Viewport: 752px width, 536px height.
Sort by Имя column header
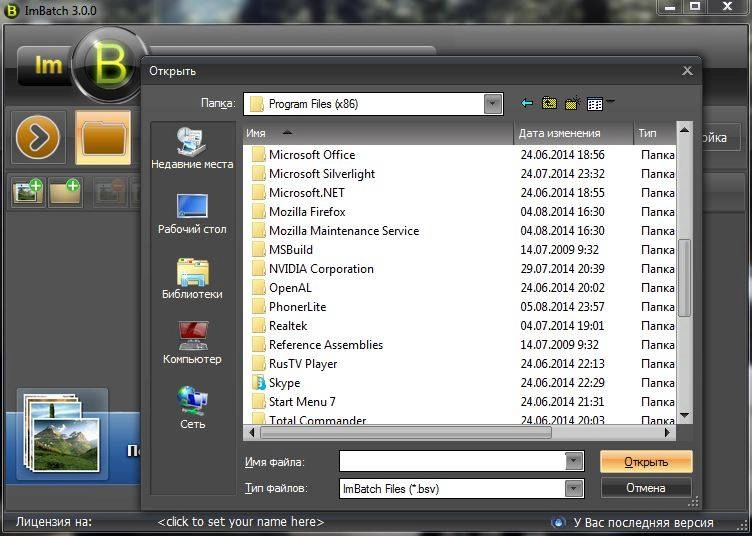tap(378, 133)
